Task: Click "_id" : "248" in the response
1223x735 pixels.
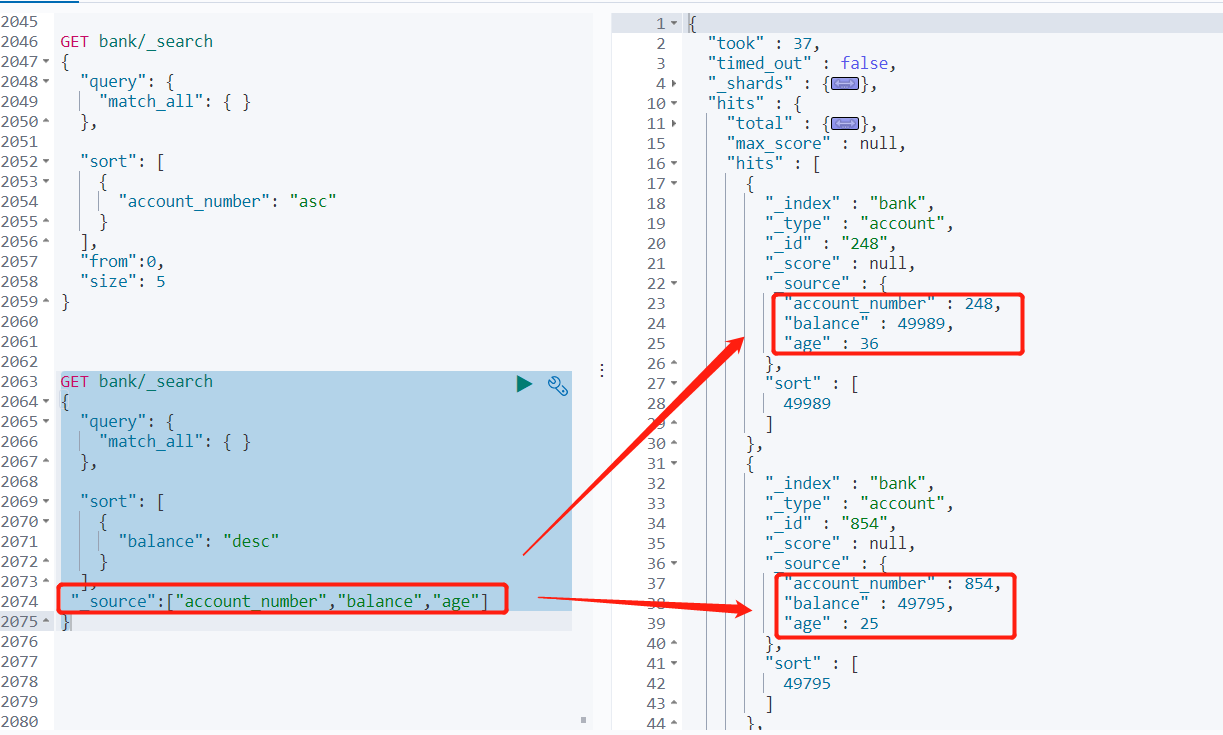Action: pos(831,244)
